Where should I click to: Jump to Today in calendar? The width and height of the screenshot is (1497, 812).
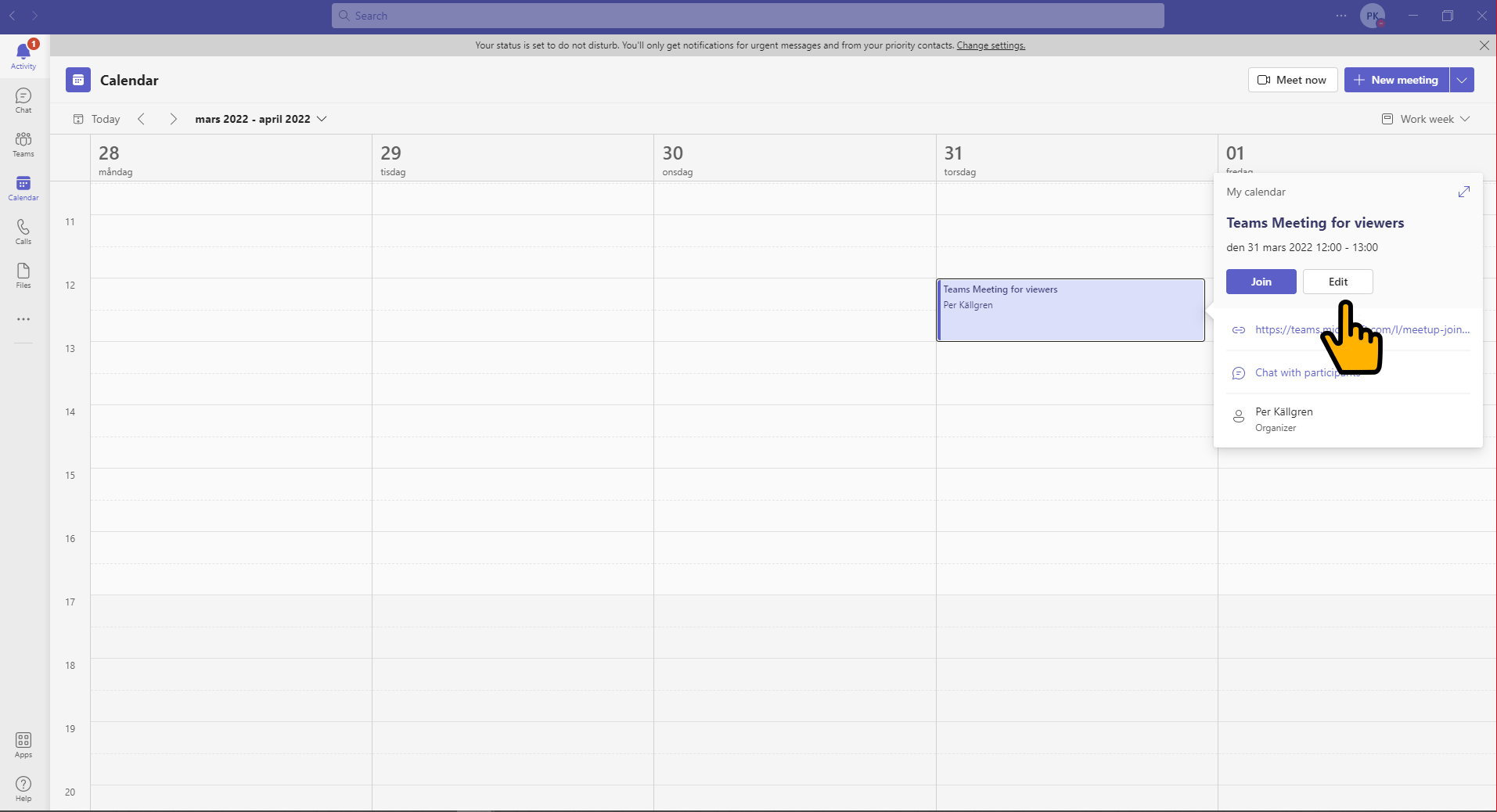96,119
